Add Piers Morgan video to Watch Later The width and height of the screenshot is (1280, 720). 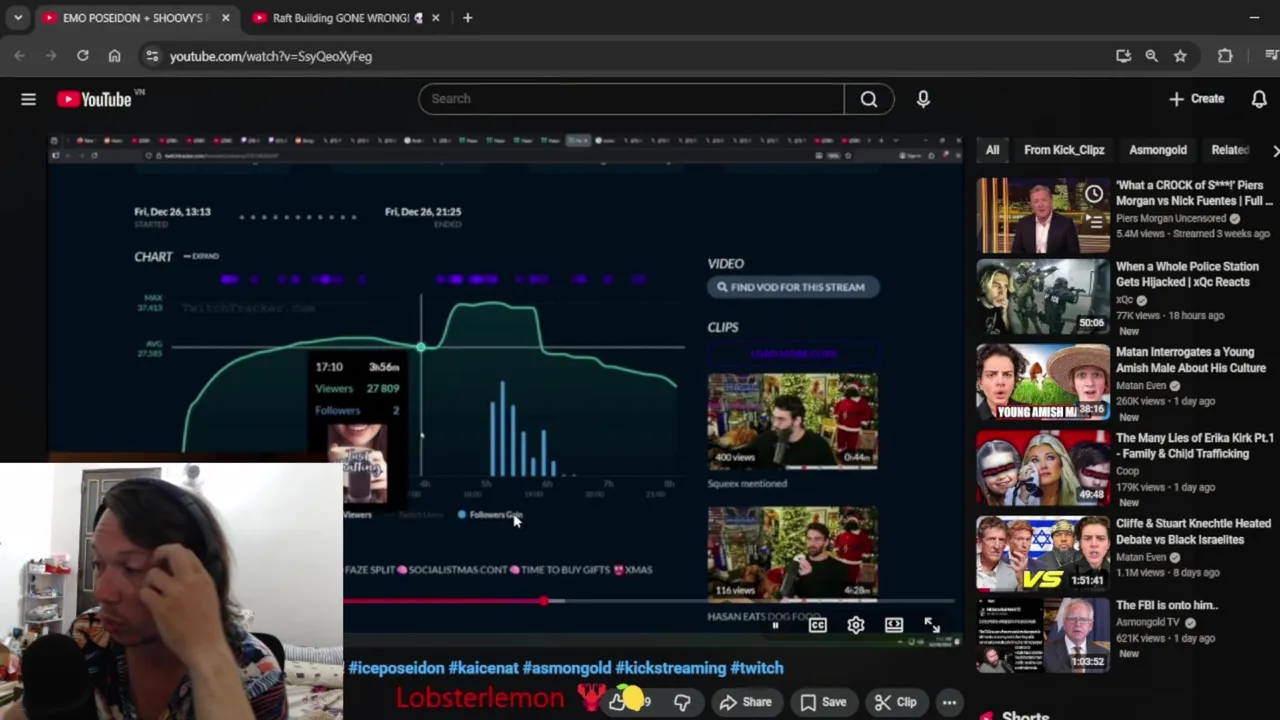click(1094, 194)
